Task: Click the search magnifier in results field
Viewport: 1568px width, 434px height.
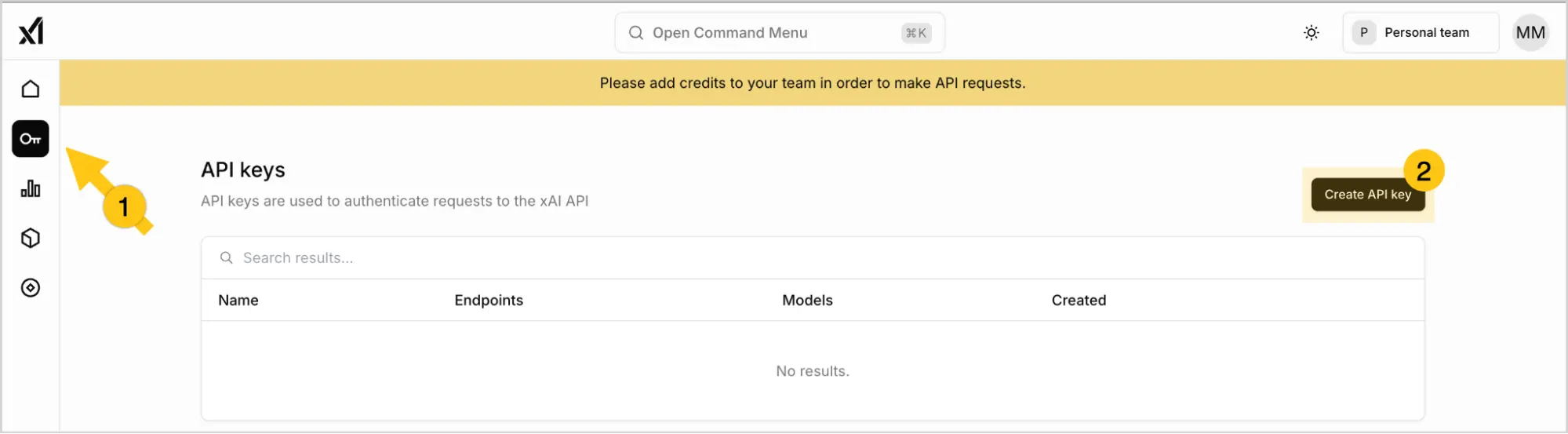Action: (x=226, y=258)
